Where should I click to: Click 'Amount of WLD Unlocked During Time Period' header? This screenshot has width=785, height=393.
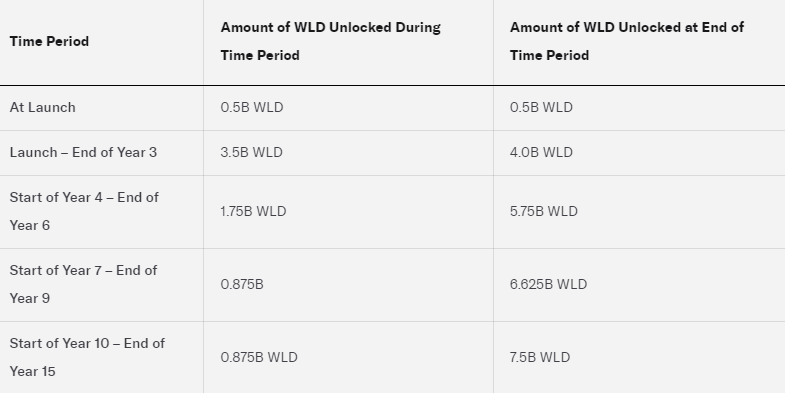pos(330,41)
